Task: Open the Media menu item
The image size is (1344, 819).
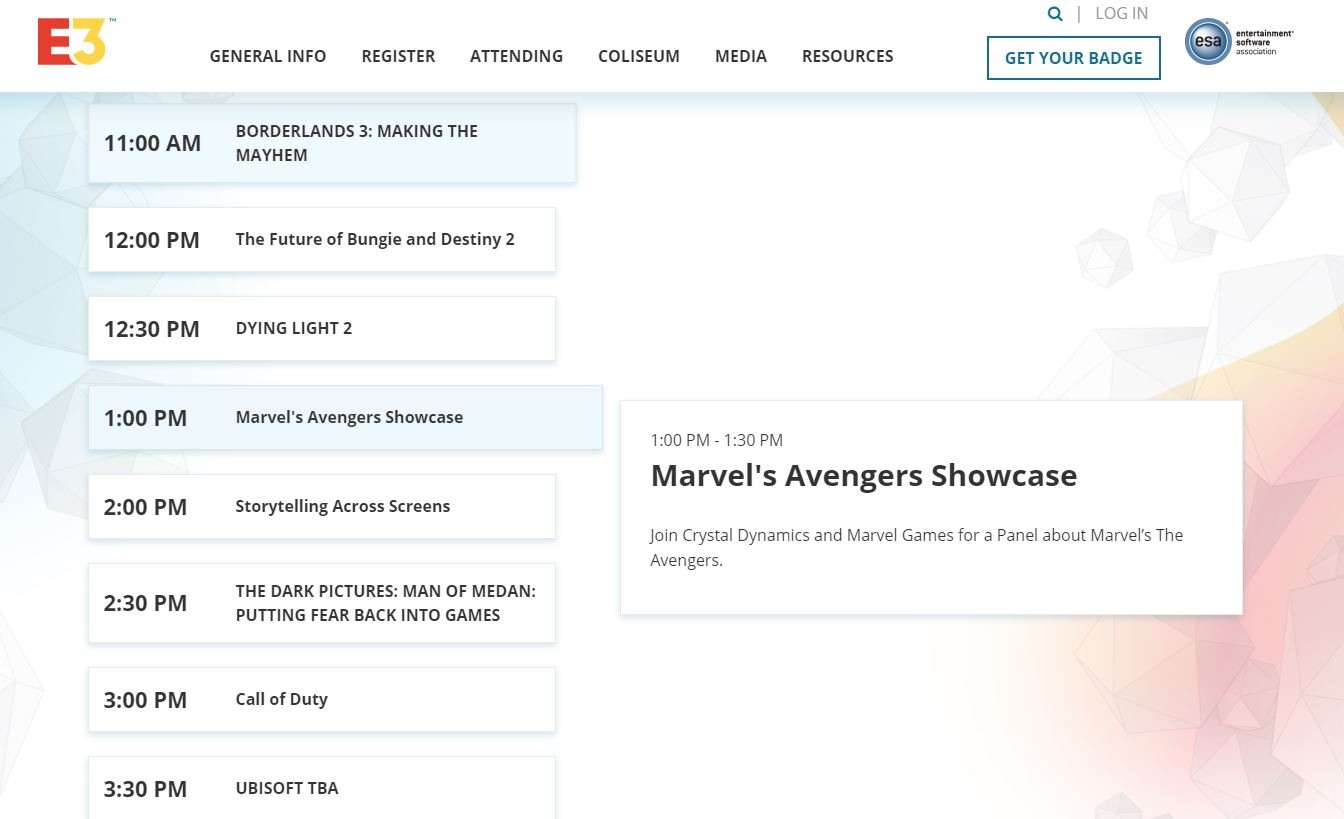Action: 740,56
